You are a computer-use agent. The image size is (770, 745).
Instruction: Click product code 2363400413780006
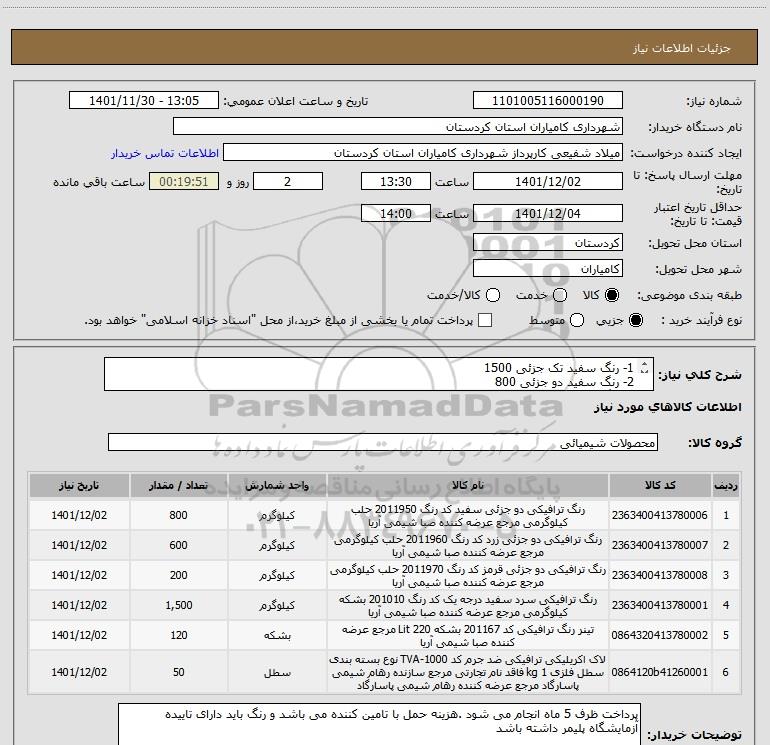[660, 515]
